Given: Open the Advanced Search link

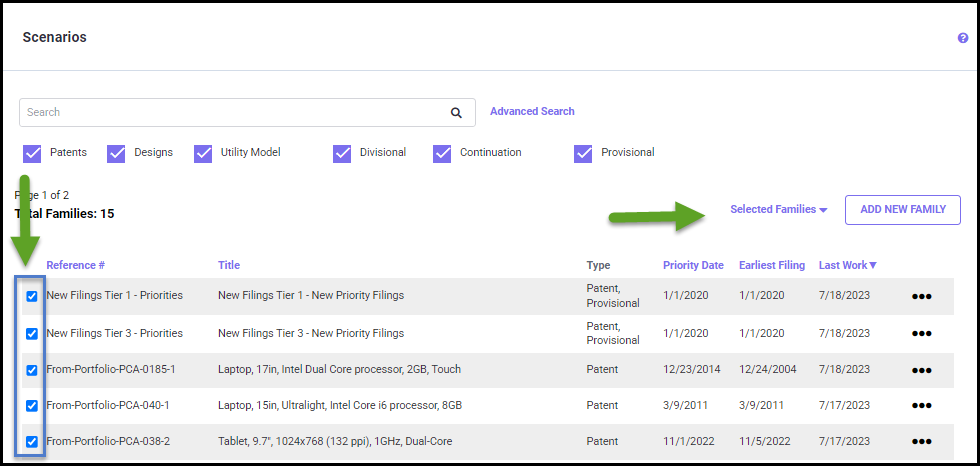Looking at the screenshot, I should [532, 112].
